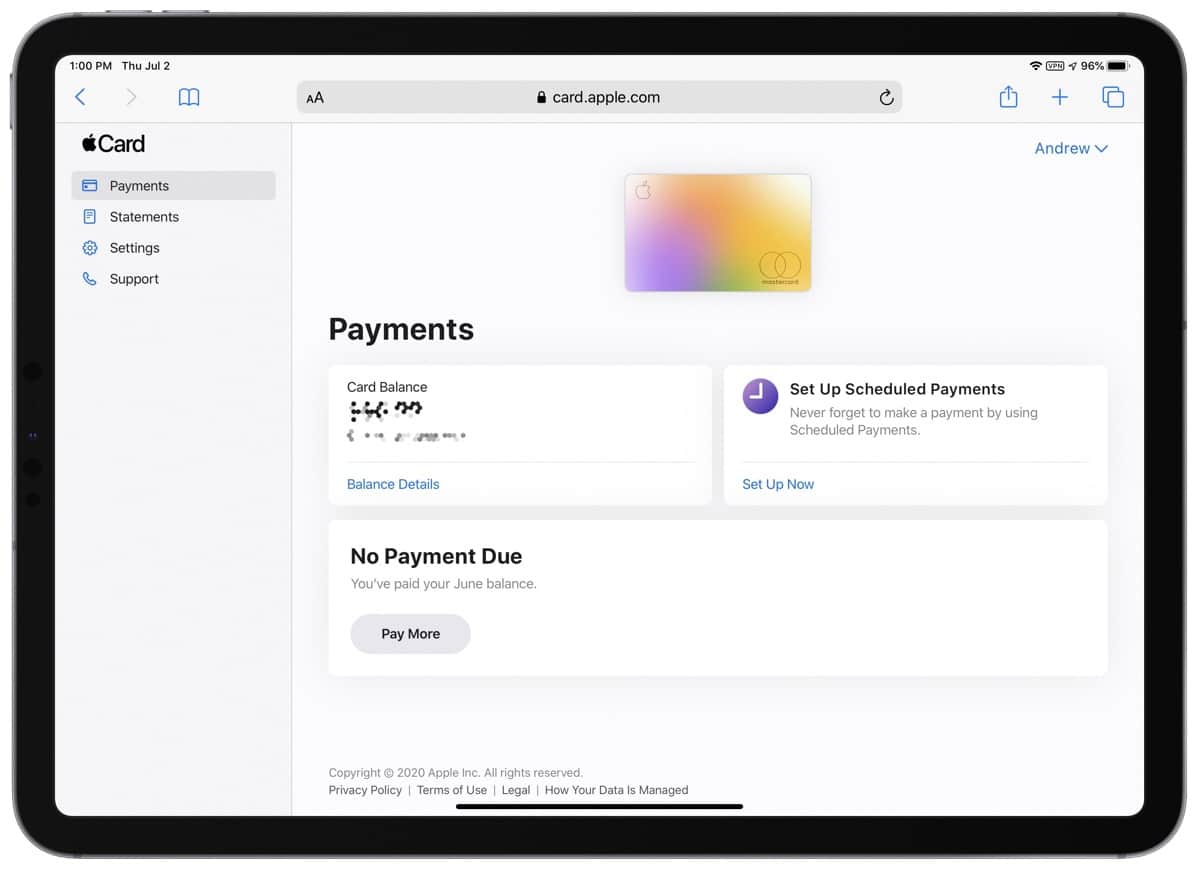Reload the page with the refresh icon
This screenshot has height=871, width=1200.
885,97
